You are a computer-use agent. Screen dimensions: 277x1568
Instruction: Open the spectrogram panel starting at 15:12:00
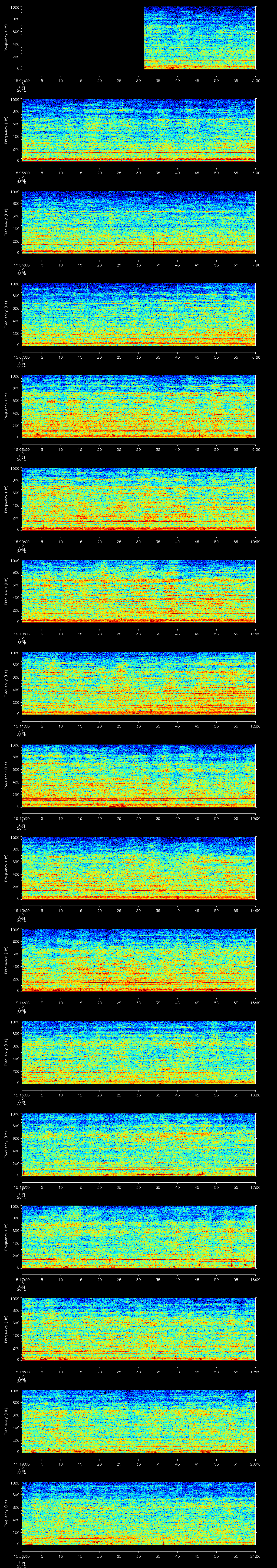point(139,775)
